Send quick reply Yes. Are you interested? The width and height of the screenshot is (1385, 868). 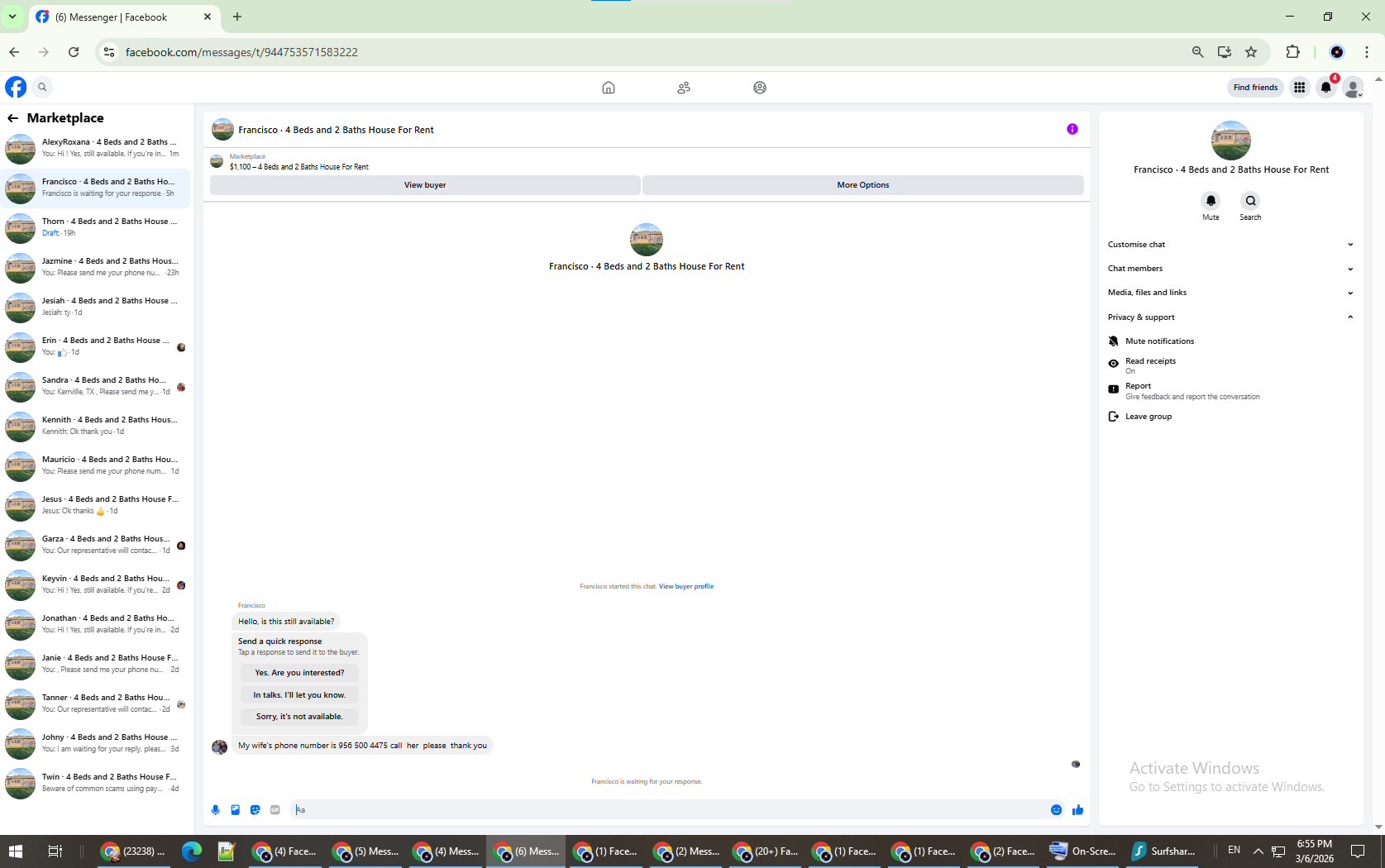click(x=299, y=673)
